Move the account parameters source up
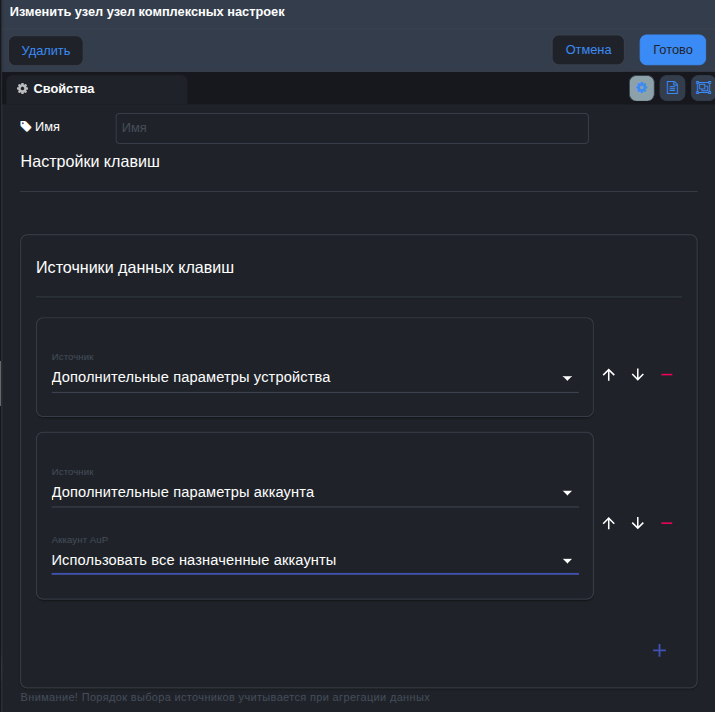The image size is (715, 712). pyautogui.click(x=609, y=524)
